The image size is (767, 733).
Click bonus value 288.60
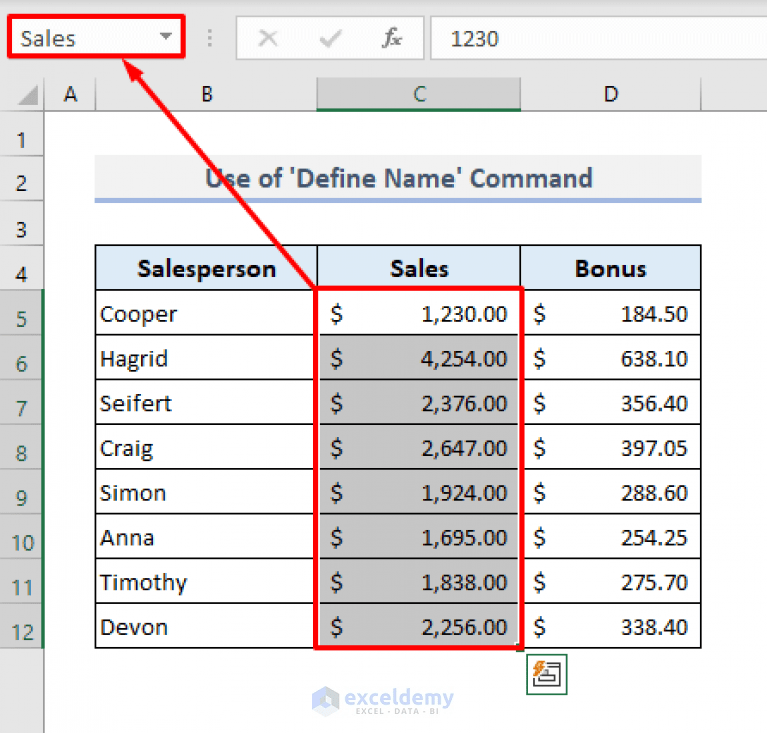click(612, 492)
